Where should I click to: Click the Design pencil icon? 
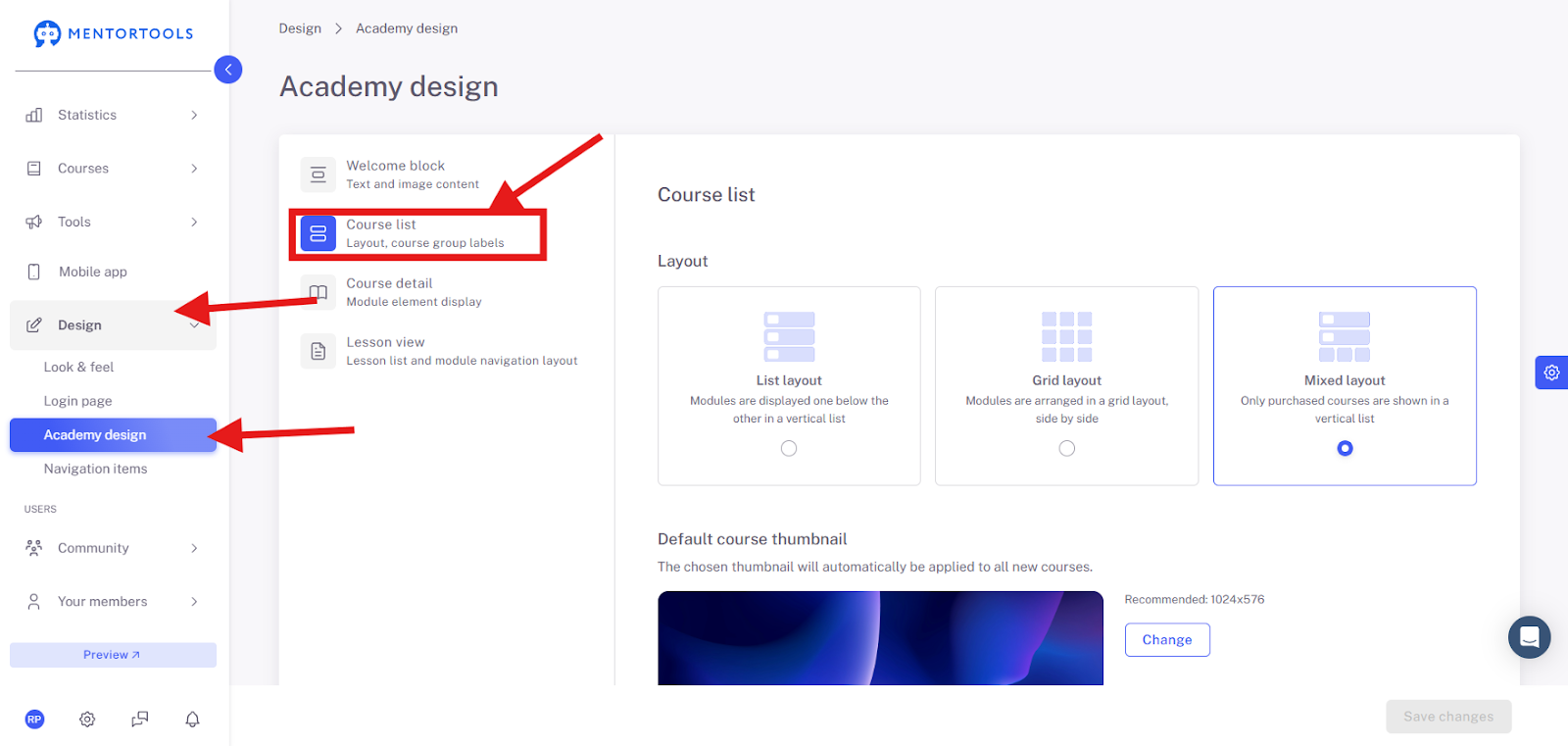pos(34,325)
